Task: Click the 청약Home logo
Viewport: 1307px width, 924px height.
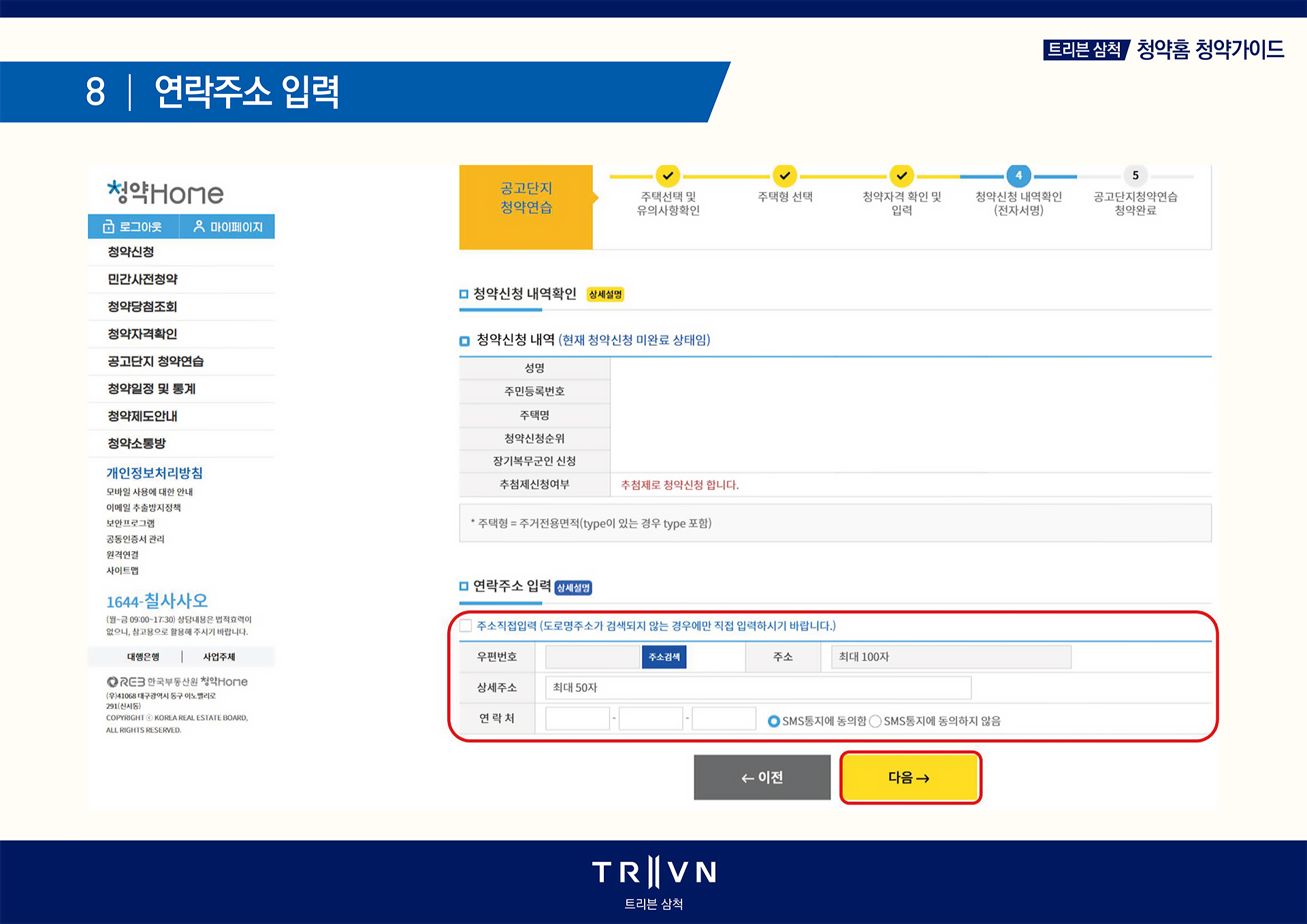Action: (x=165, y=193)
